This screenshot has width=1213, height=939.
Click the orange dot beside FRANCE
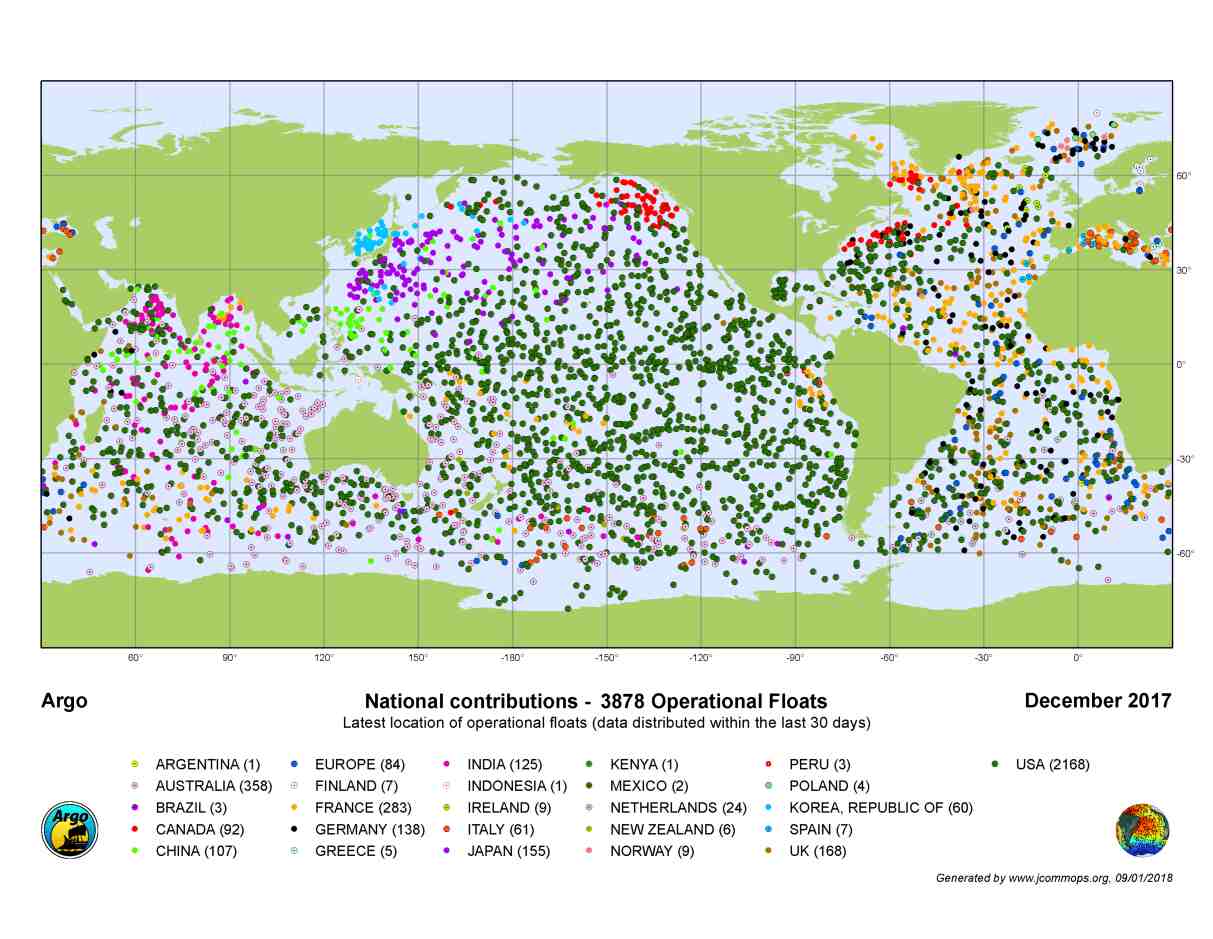tap(294, 808)
